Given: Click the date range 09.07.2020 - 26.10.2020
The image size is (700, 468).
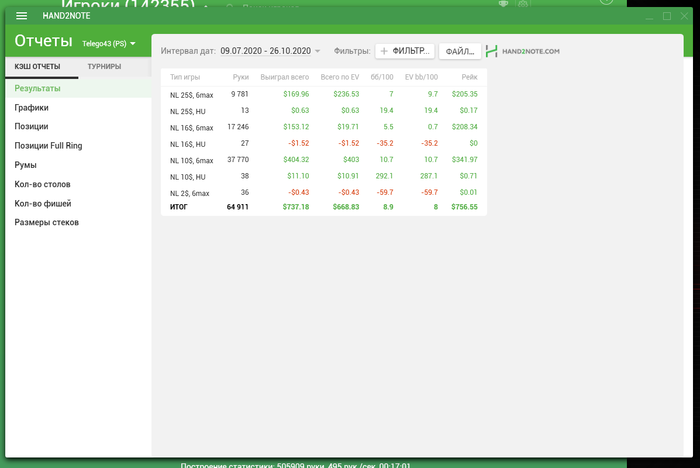Looking at the screenshot, I should click(266, 51).
